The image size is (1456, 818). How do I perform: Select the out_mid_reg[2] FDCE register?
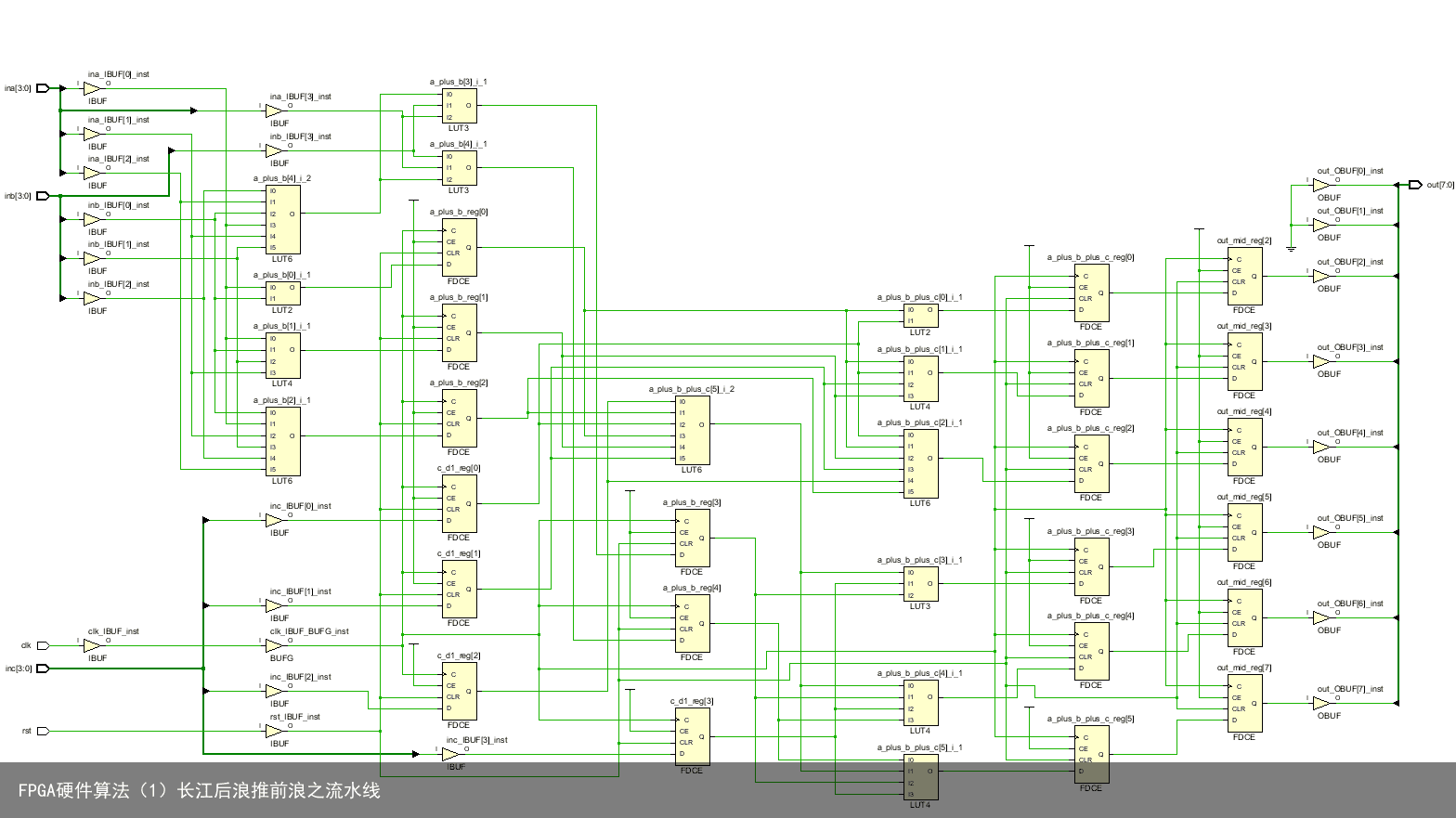pos(1244,277)
